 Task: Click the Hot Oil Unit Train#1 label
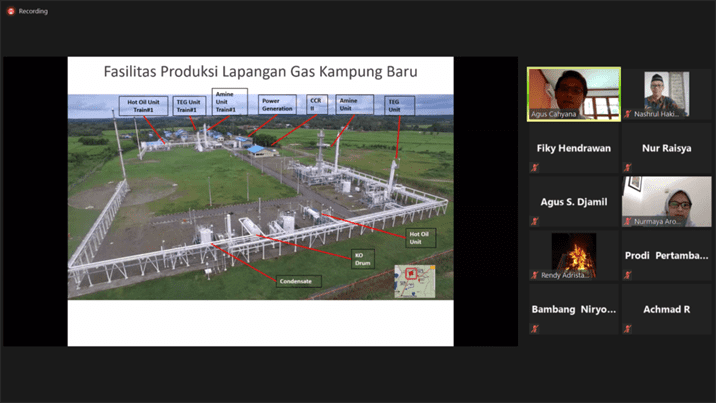pos(143,106)
